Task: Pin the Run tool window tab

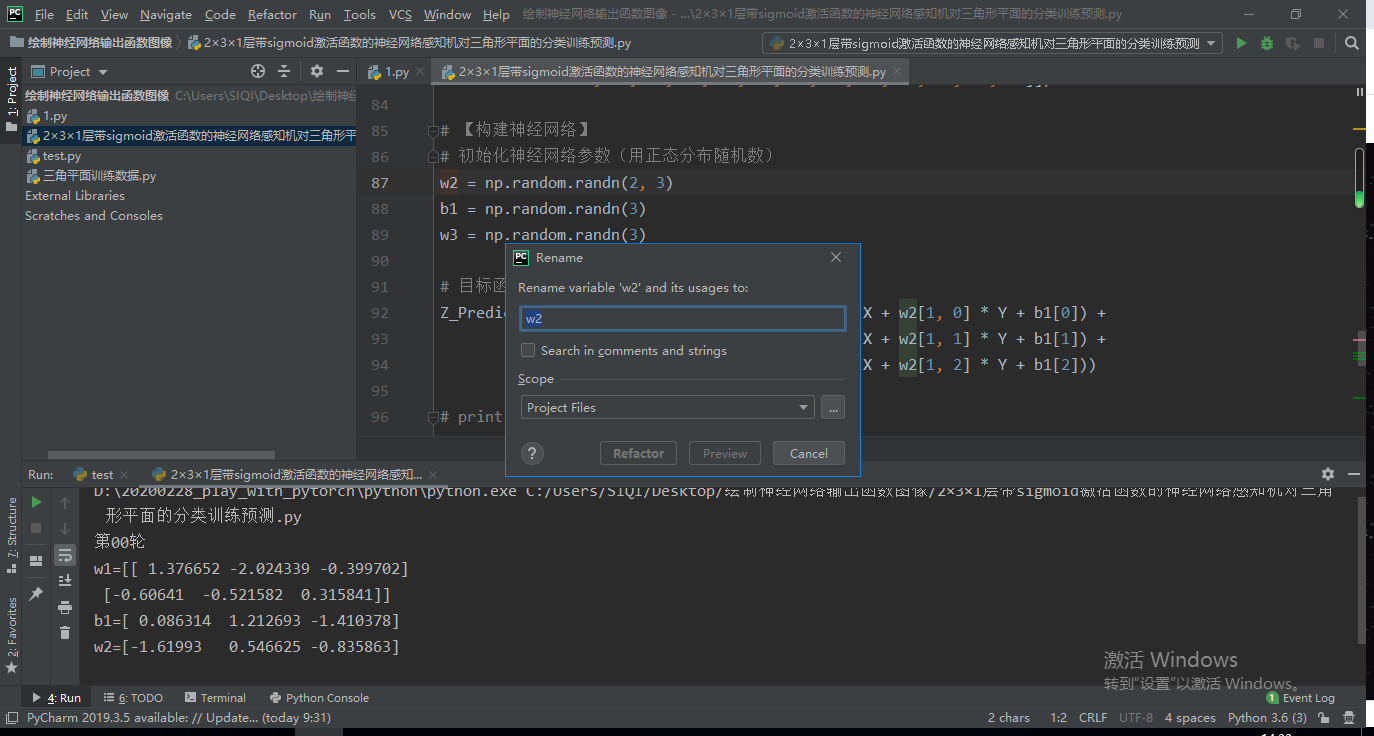Action: tap(35, 592)
